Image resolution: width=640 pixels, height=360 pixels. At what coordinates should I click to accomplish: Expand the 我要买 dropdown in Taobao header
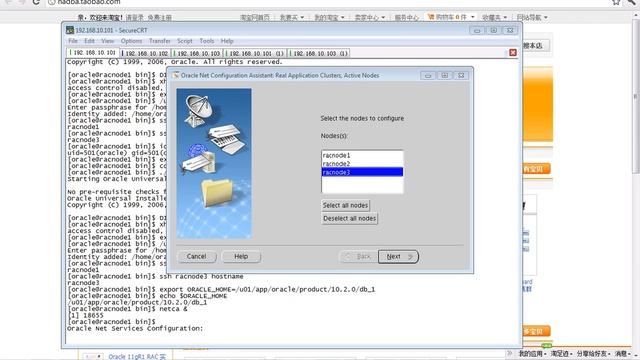coord(291,17)
